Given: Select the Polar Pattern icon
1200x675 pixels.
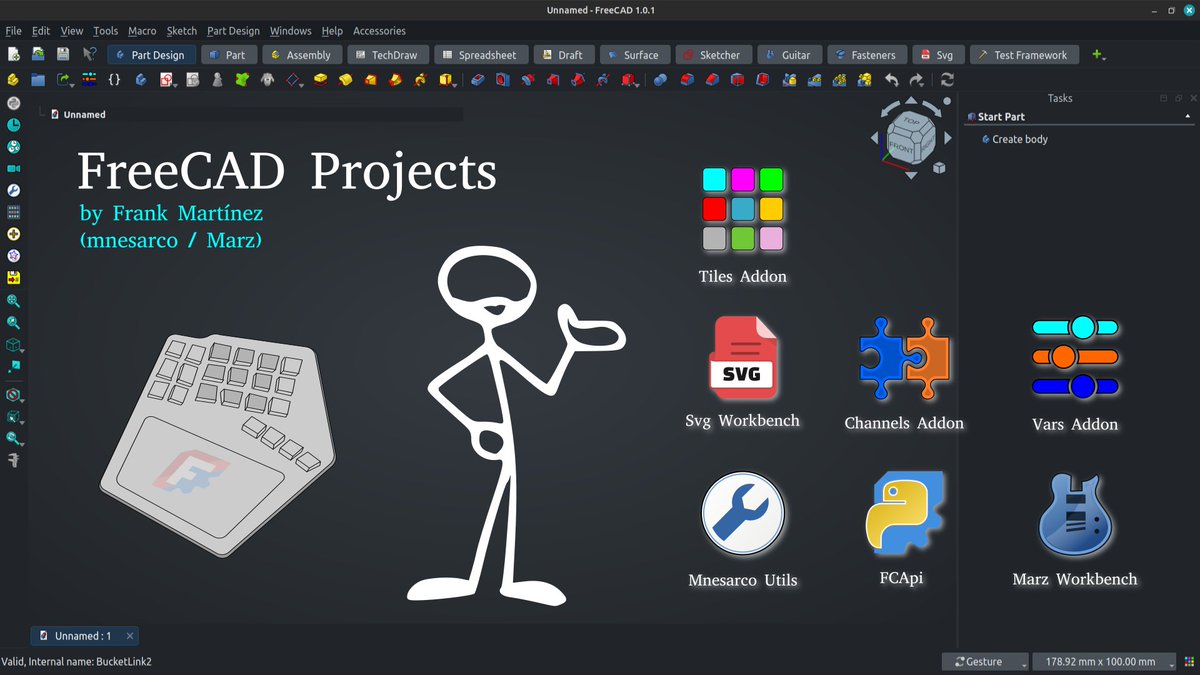Looking at the screenshot, I should click(x=840, y=80).
